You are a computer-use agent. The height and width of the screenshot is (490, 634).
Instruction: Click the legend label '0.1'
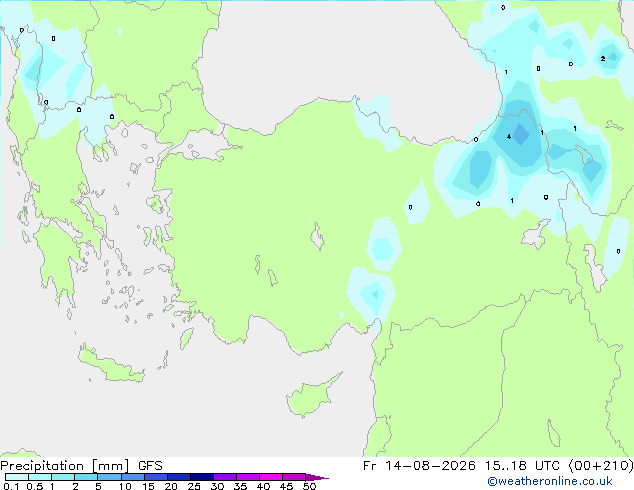[11, 486]
